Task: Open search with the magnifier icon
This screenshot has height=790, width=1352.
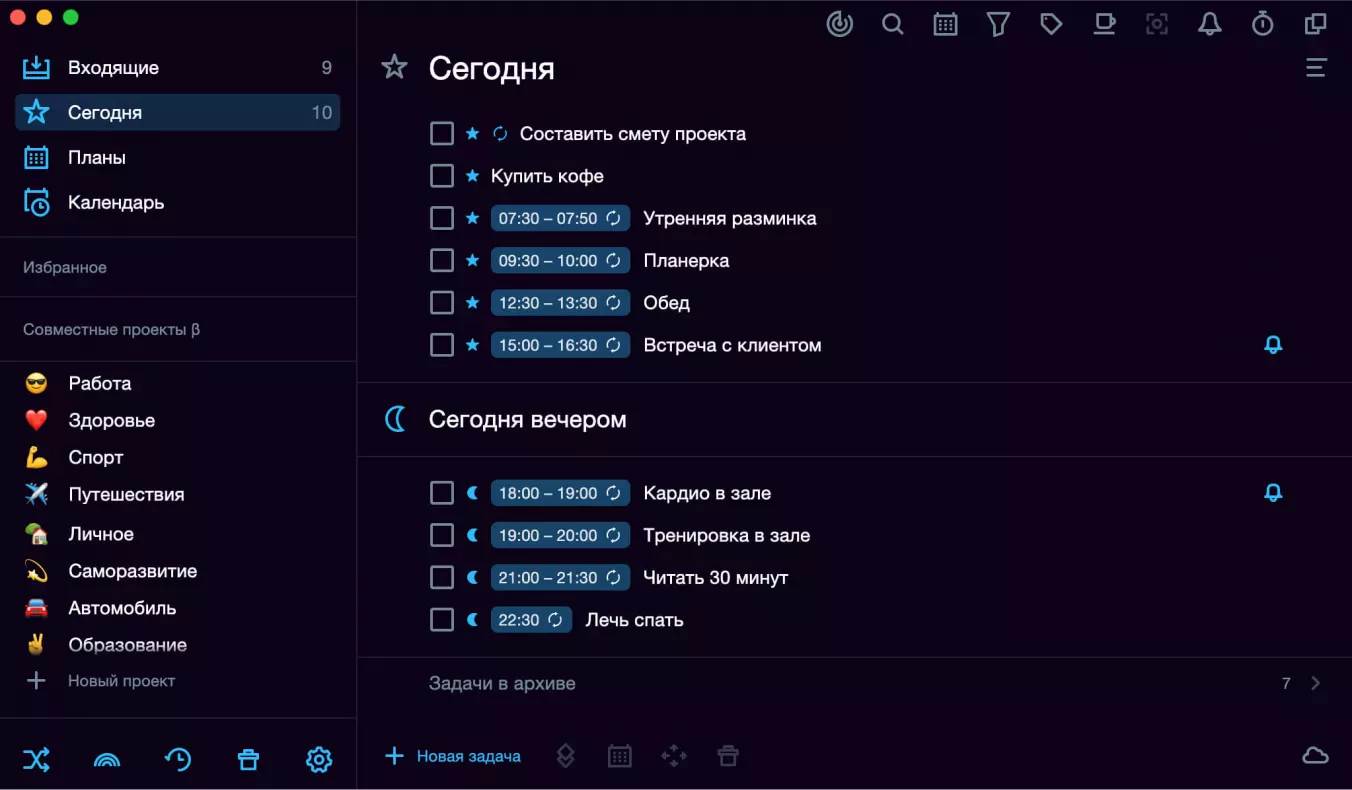Action: click(x=893, y=24)
